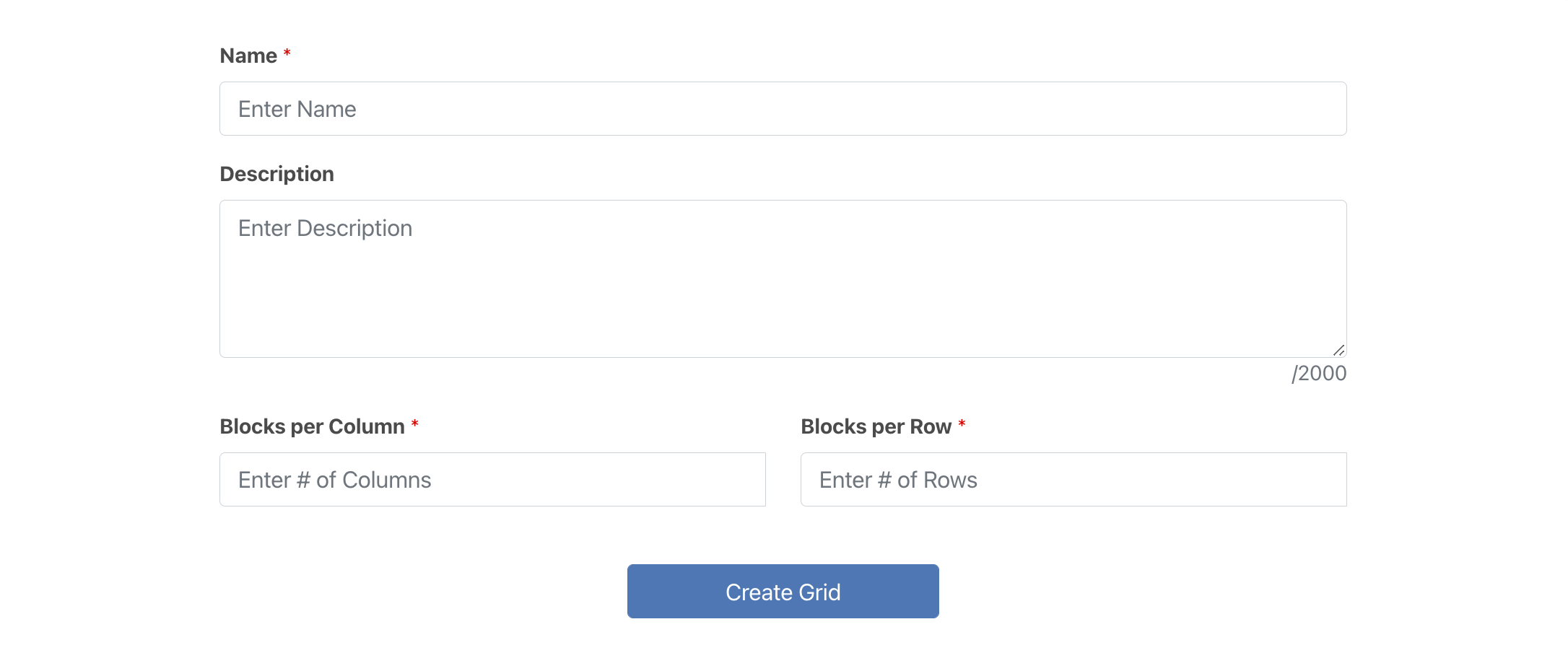Click the 'Enter Description' placeholder text
This screenshot has width=1568, height=658.
pyautogui.click(x=325, y=229)
